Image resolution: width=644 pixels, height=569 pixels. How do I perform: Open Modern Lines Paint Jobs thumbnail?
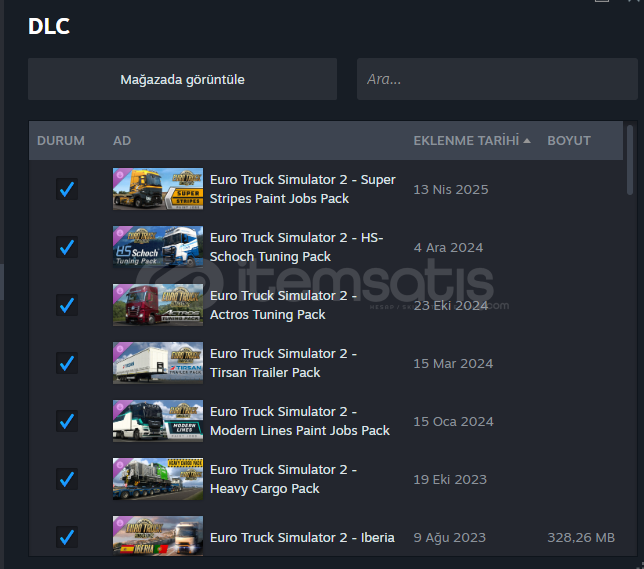coord(158,421)
